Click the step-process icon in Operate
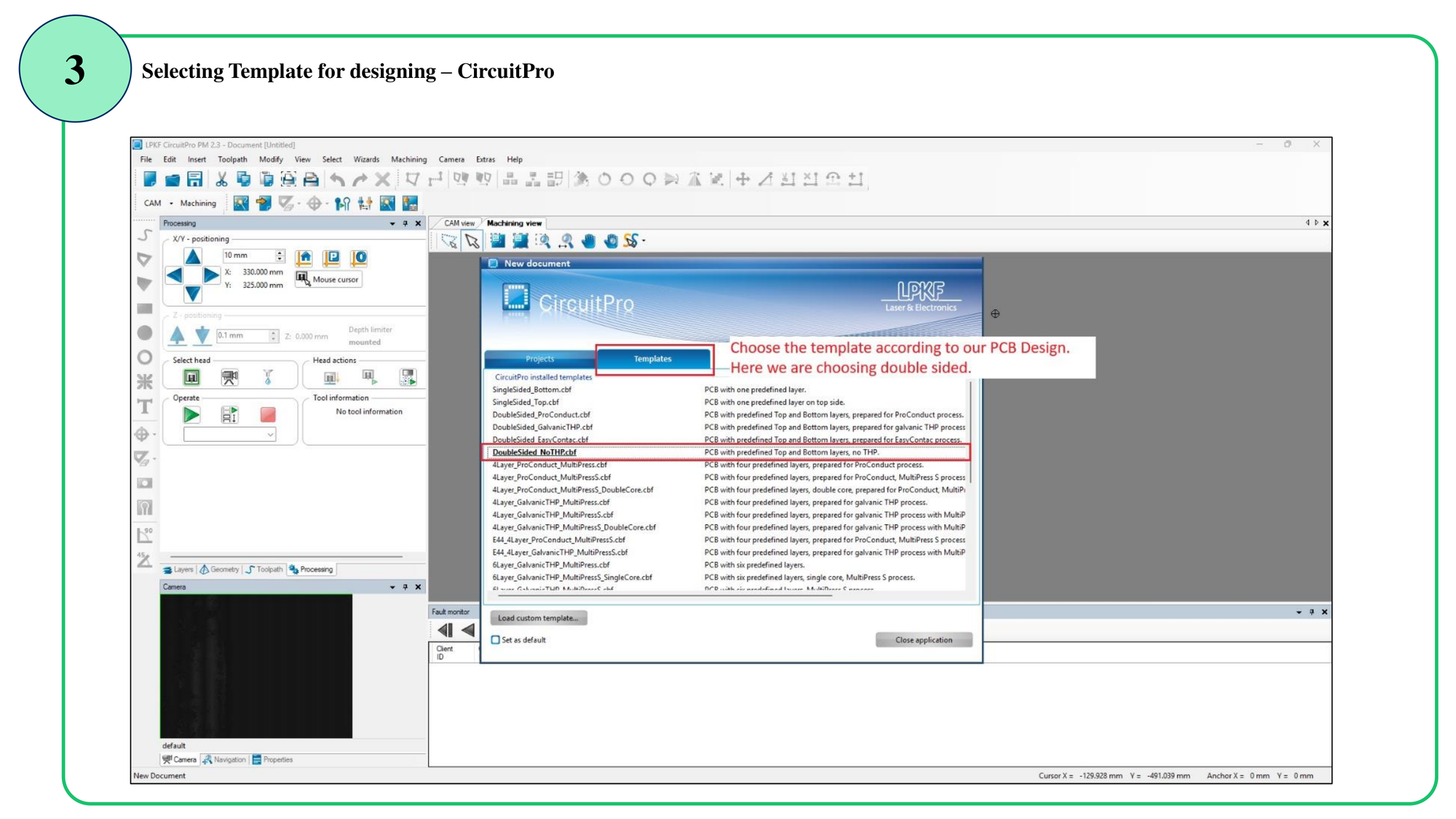 click(229, 415)
